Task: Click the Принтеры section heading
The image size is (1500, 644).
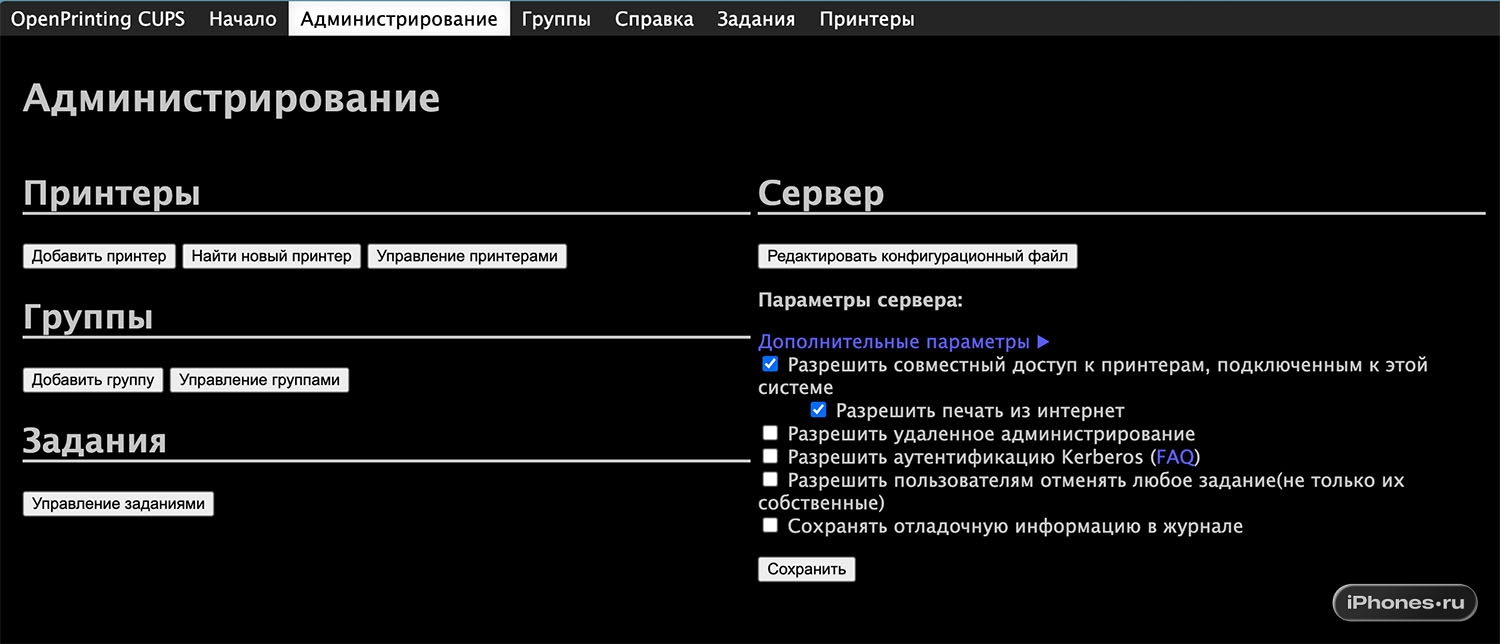Action: 112,194
